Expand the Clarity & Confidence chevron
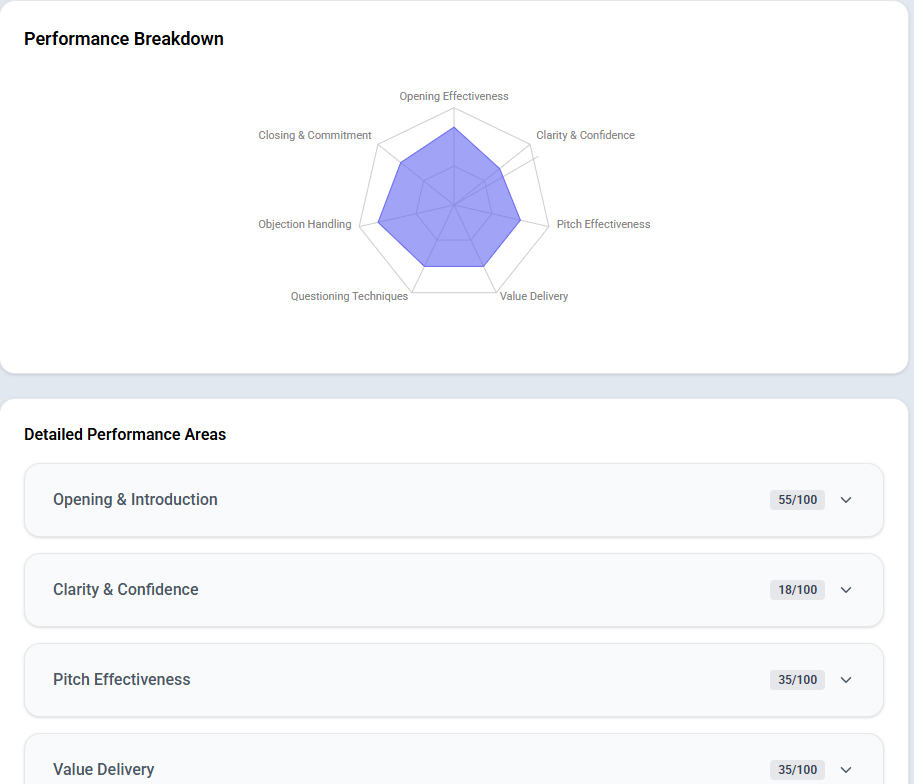This screenshot has width=914, height=784. point(846,590)
